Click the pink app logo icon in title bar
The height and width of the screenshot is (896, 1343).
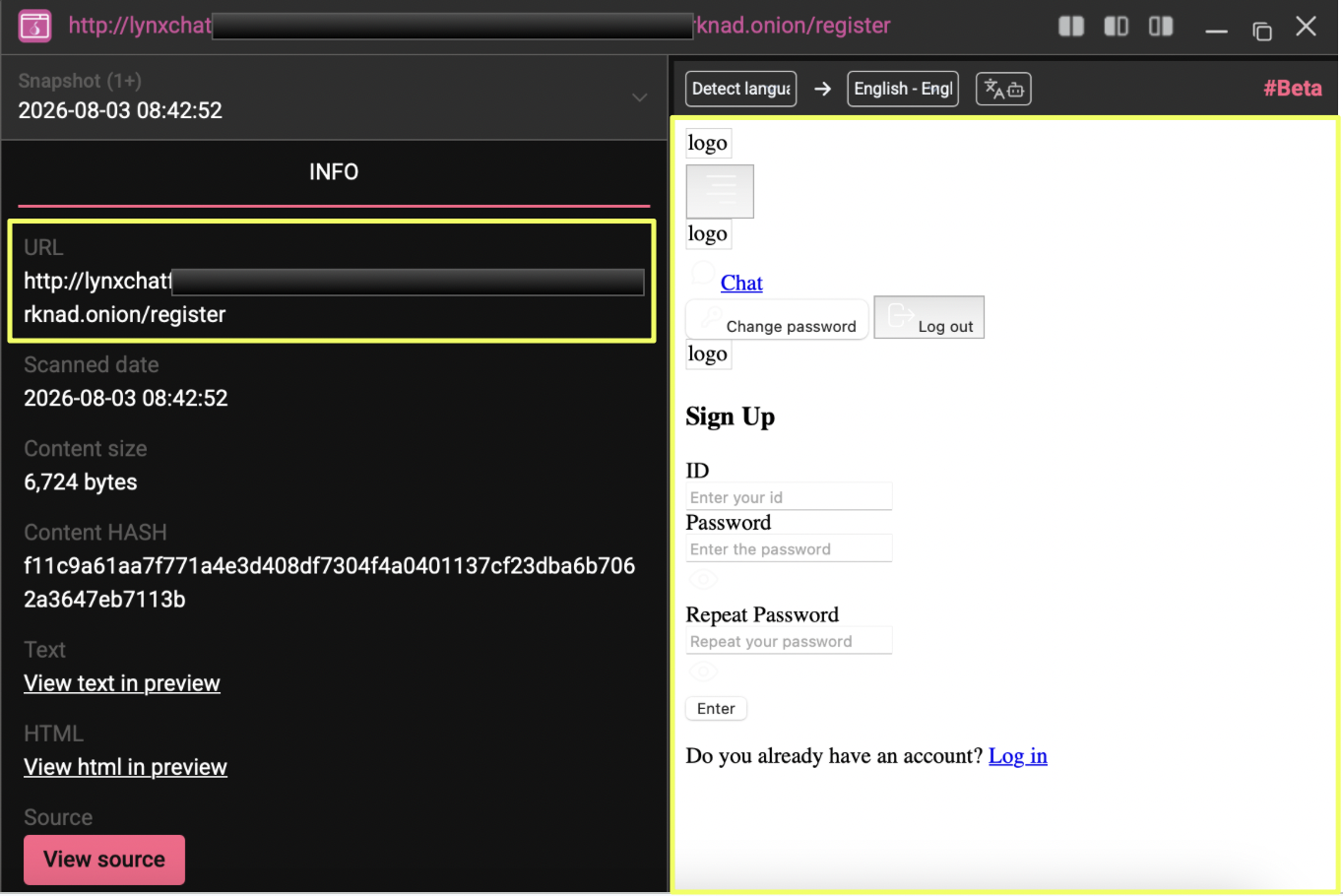pyautogui.click(x=34, y=27)
